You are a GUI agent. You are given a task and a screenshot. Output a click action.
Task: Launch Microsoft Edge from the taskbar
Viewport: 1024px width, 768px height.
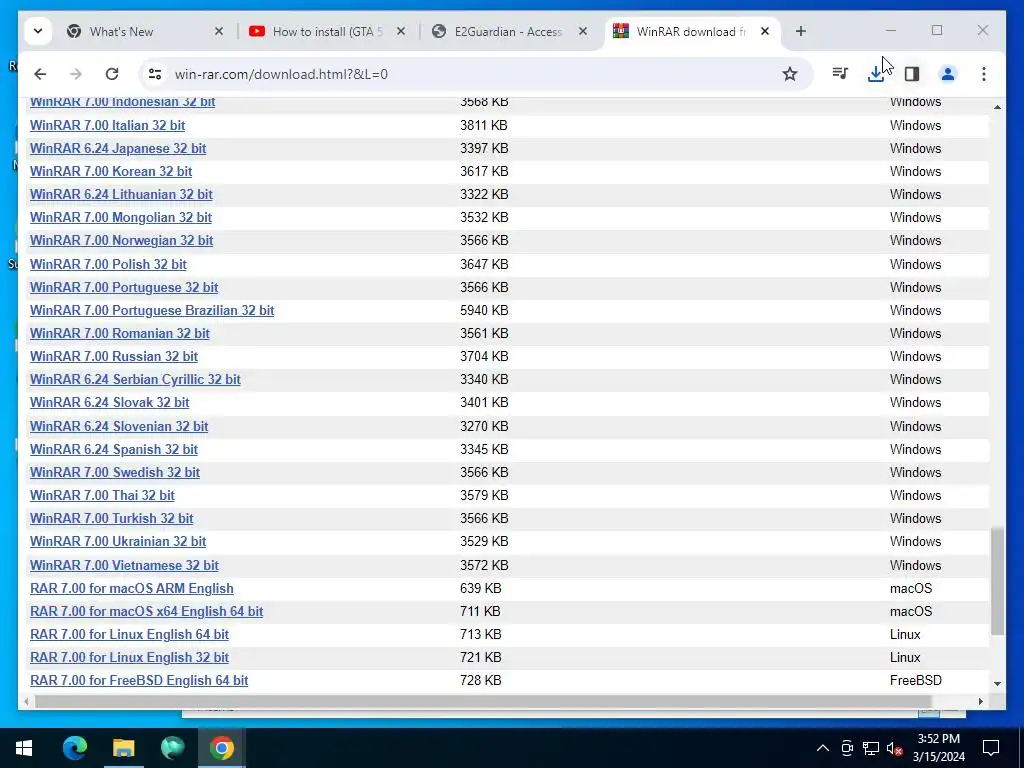[74, 748]
